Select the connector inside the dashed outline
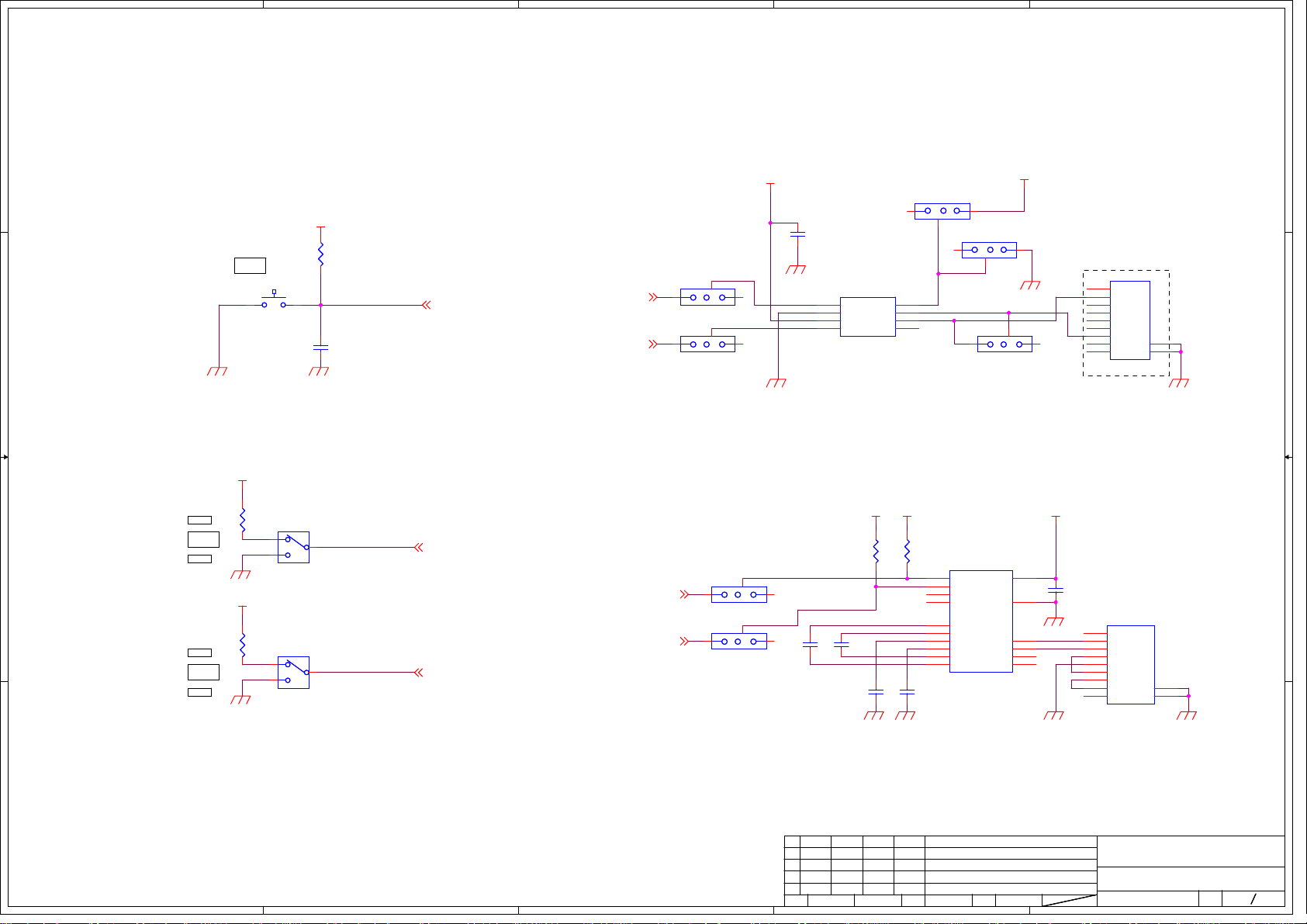Viewport: 1307px width, 924px height. [1130, 320]
